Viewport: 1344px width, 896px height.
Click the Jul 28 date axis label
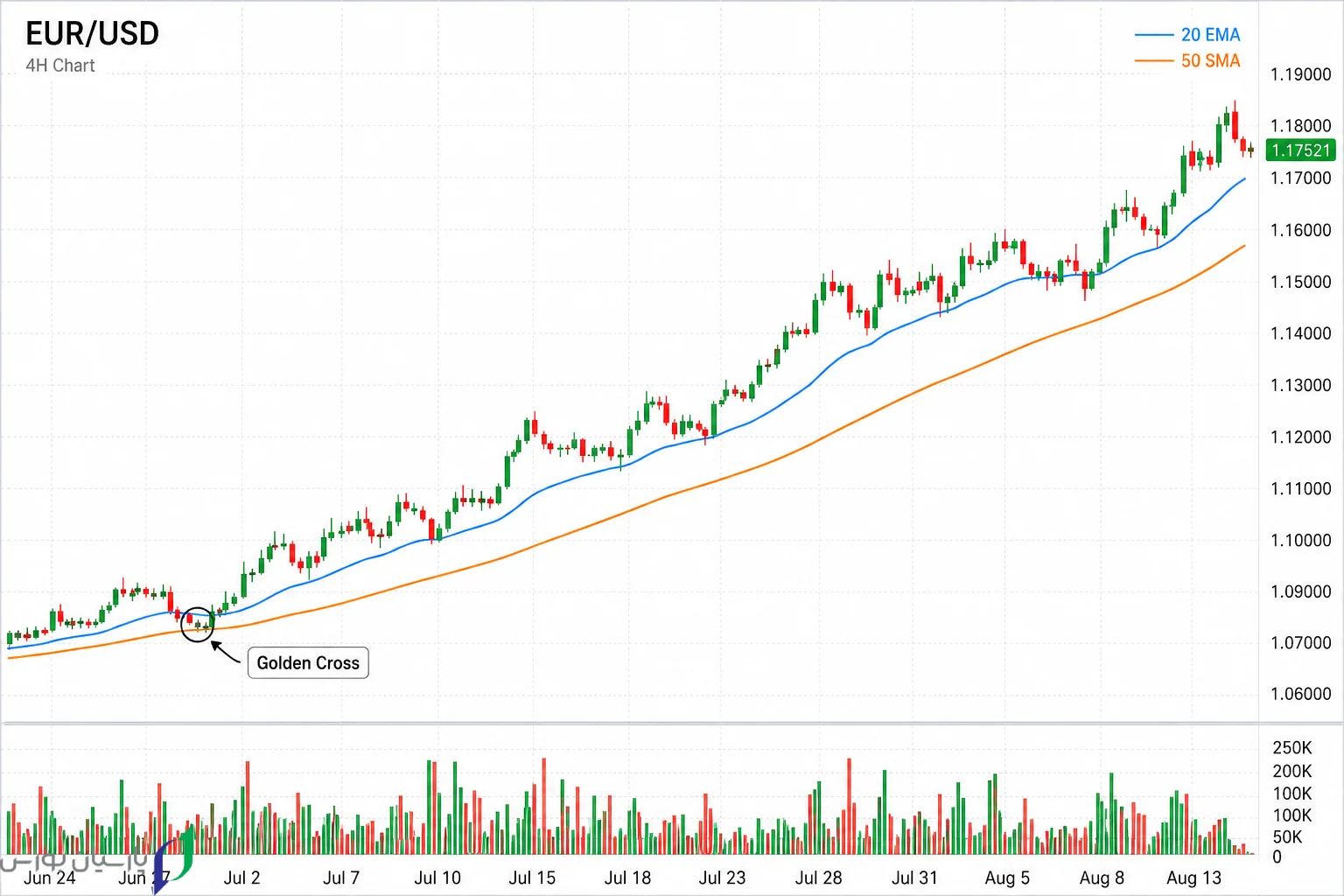click(x=818, y=878)
